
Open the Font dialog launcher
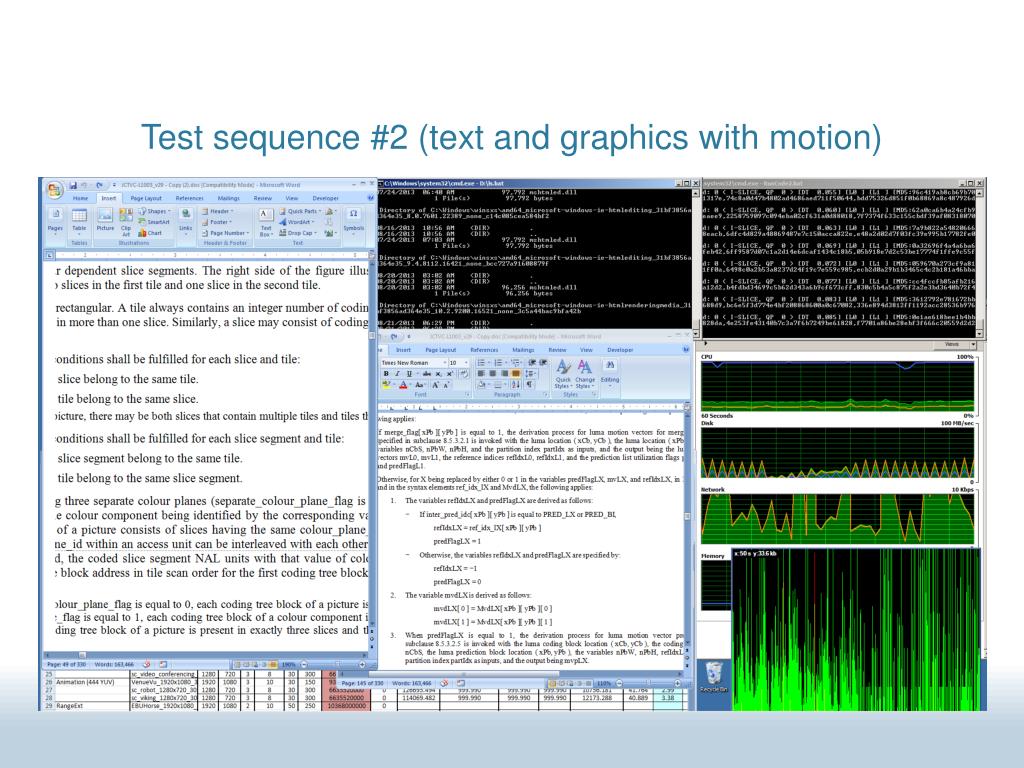click(468, 394)
